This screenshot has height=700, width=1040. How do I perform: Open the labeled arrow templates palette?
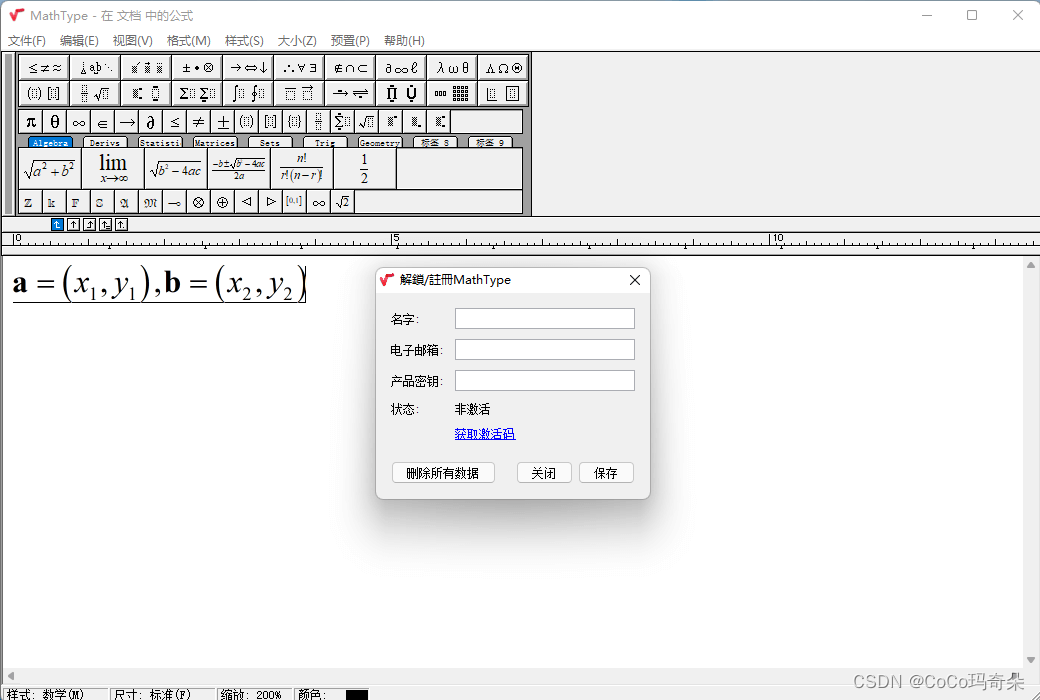tap(351, 94)
